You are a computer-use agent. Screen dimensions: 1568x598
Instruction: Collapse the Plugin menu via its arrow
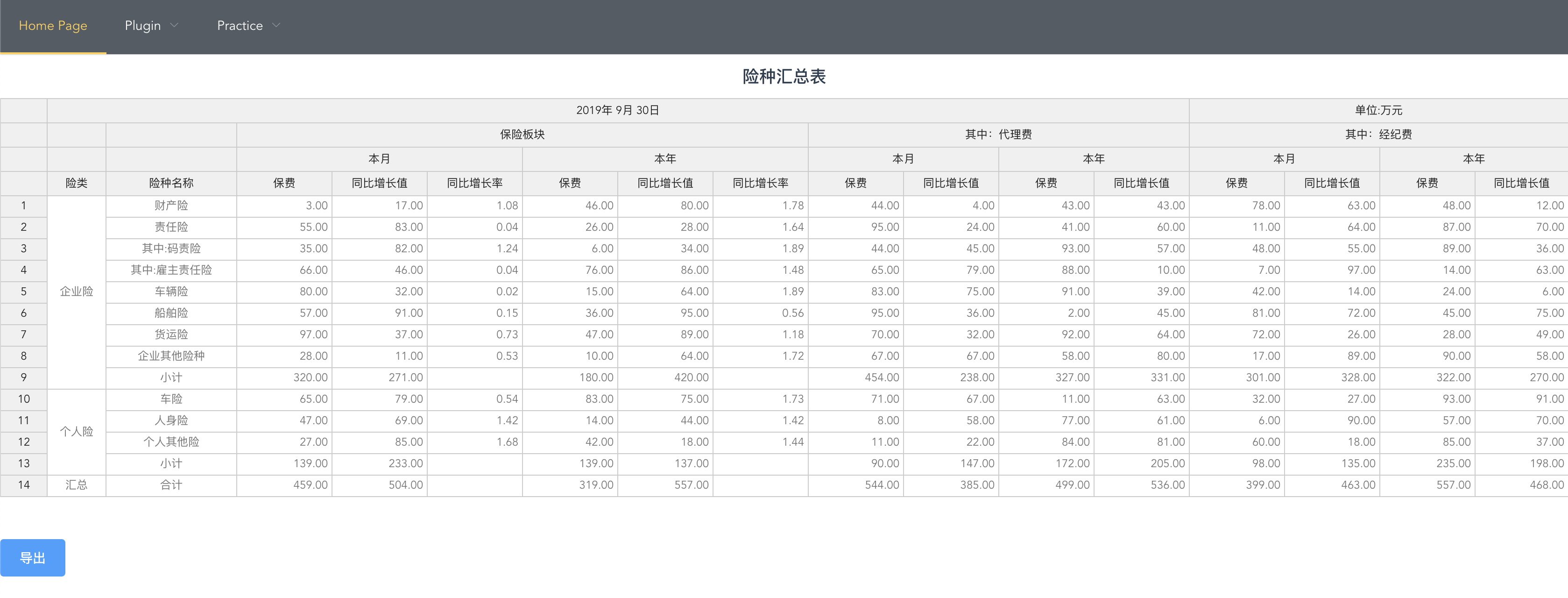(174, 26)
